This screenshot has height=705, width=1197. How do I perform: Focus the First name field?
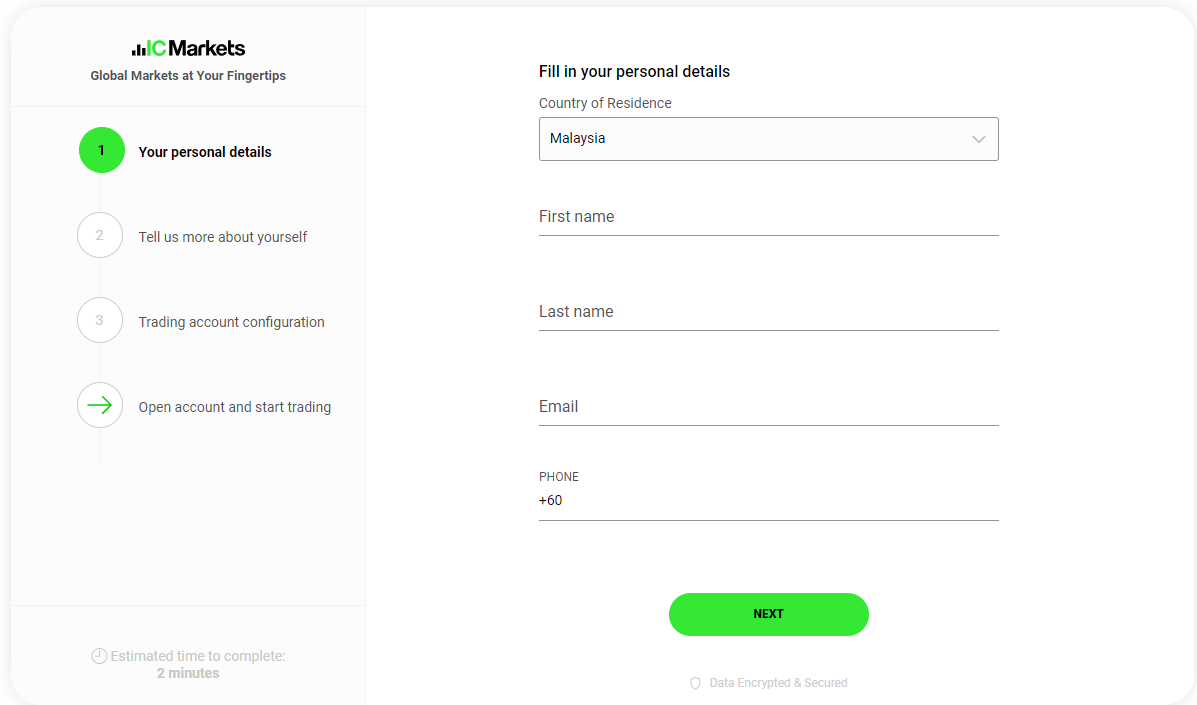click(x=769, y=217)
